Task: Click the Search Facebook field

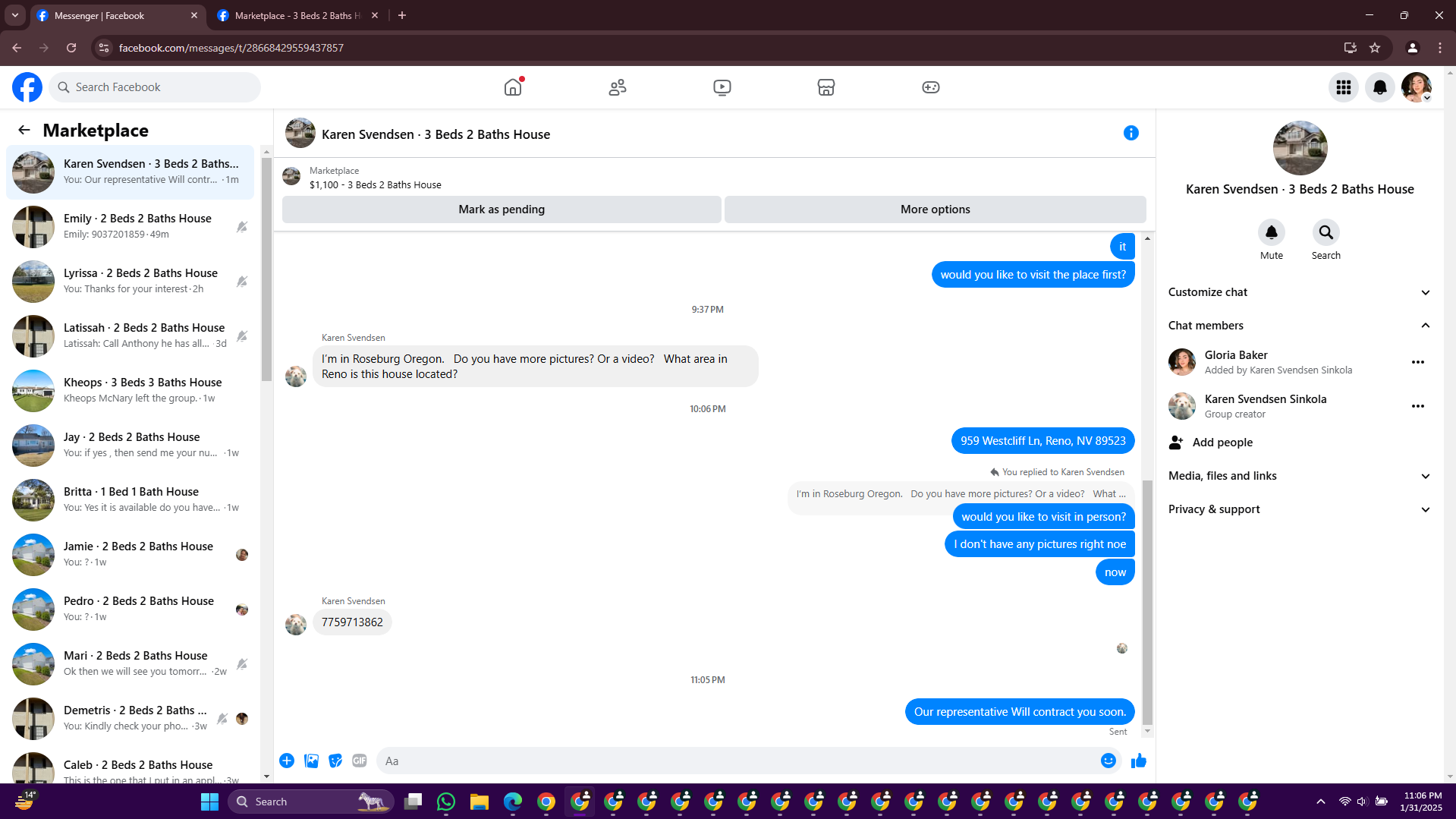Action: click(x=155, y=87)
